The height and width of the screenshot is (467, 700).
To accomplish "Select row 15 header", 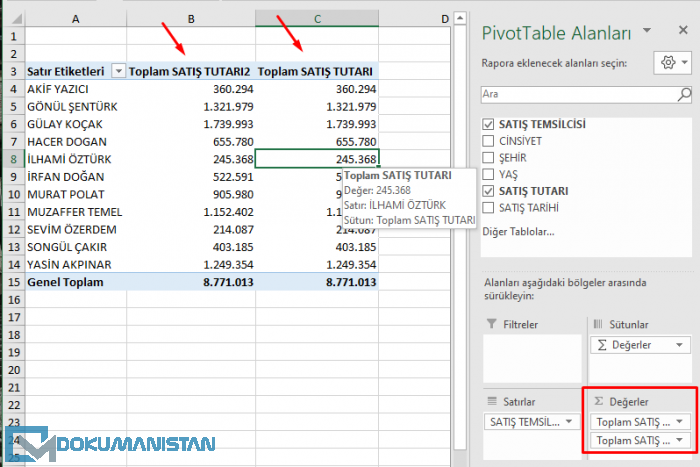I will pos(14,282).
